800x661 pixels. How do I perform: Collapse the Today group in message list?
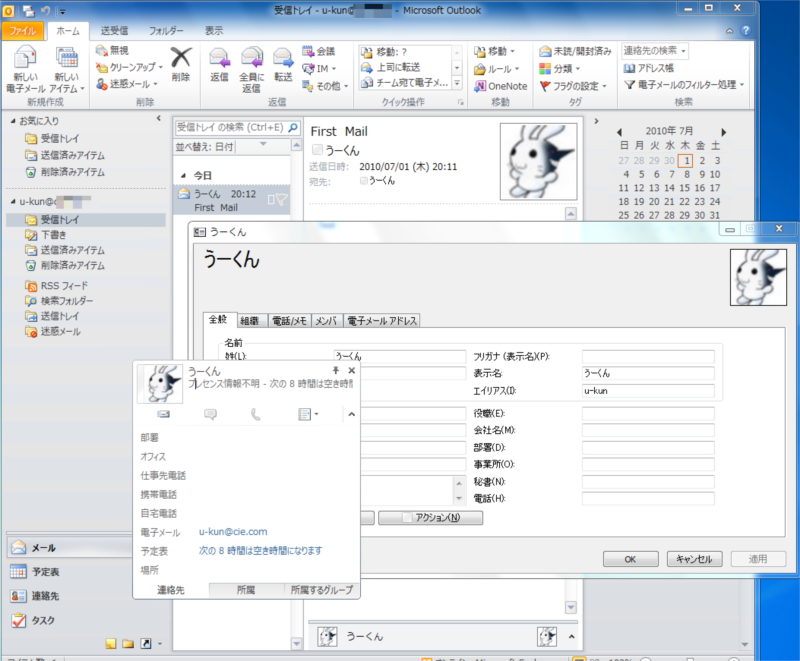tap(183, 175)
